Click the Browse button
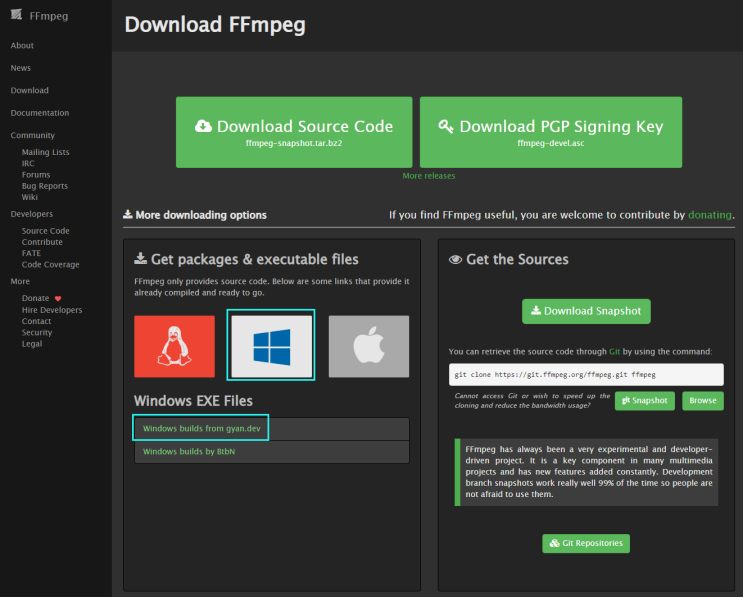This screenshot has height=597, width=743. click(x=703, y=401)
